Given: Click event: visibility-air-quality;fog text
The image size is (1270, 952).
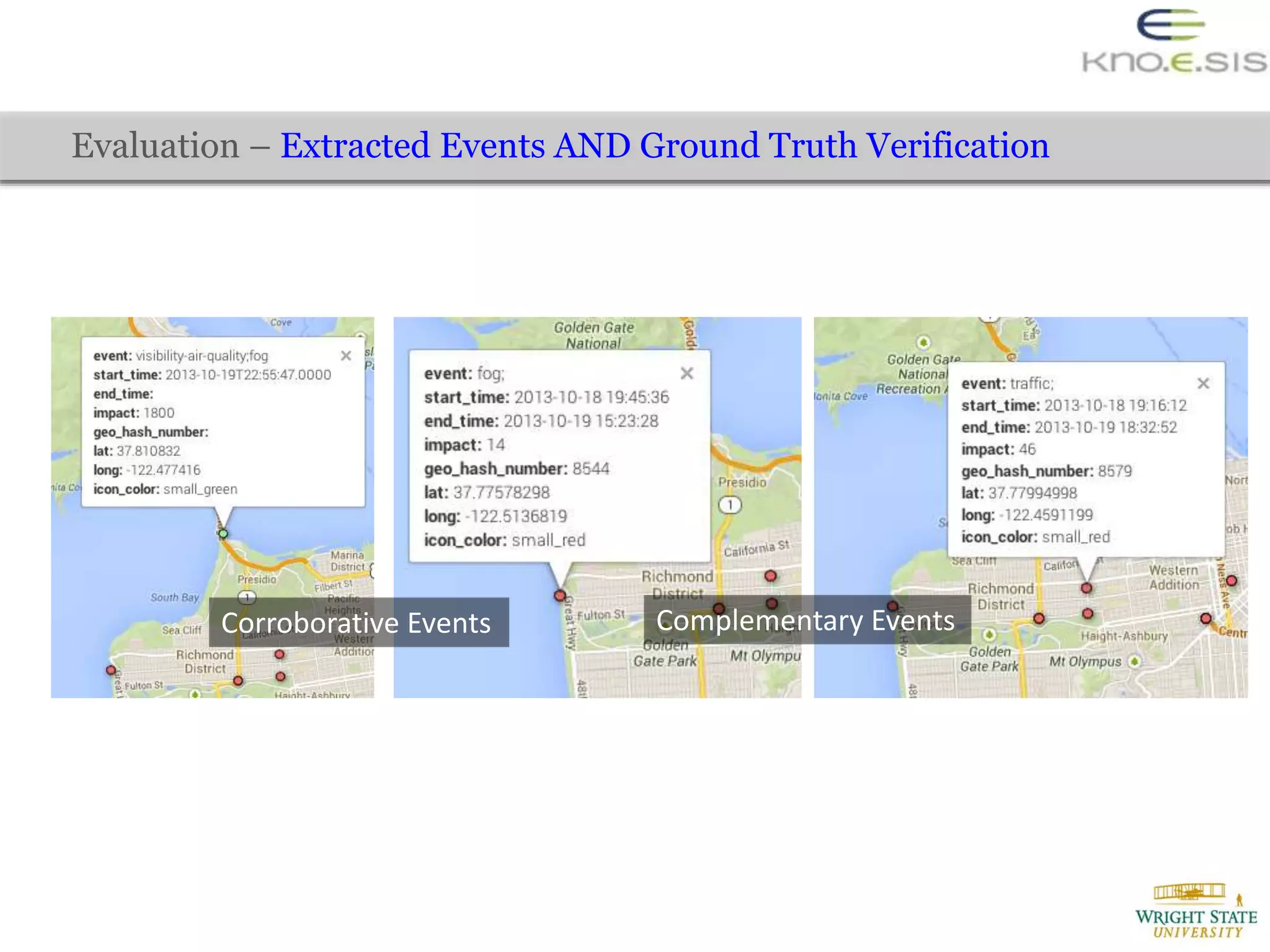Looking at the screenshot, I should (181, 356).
